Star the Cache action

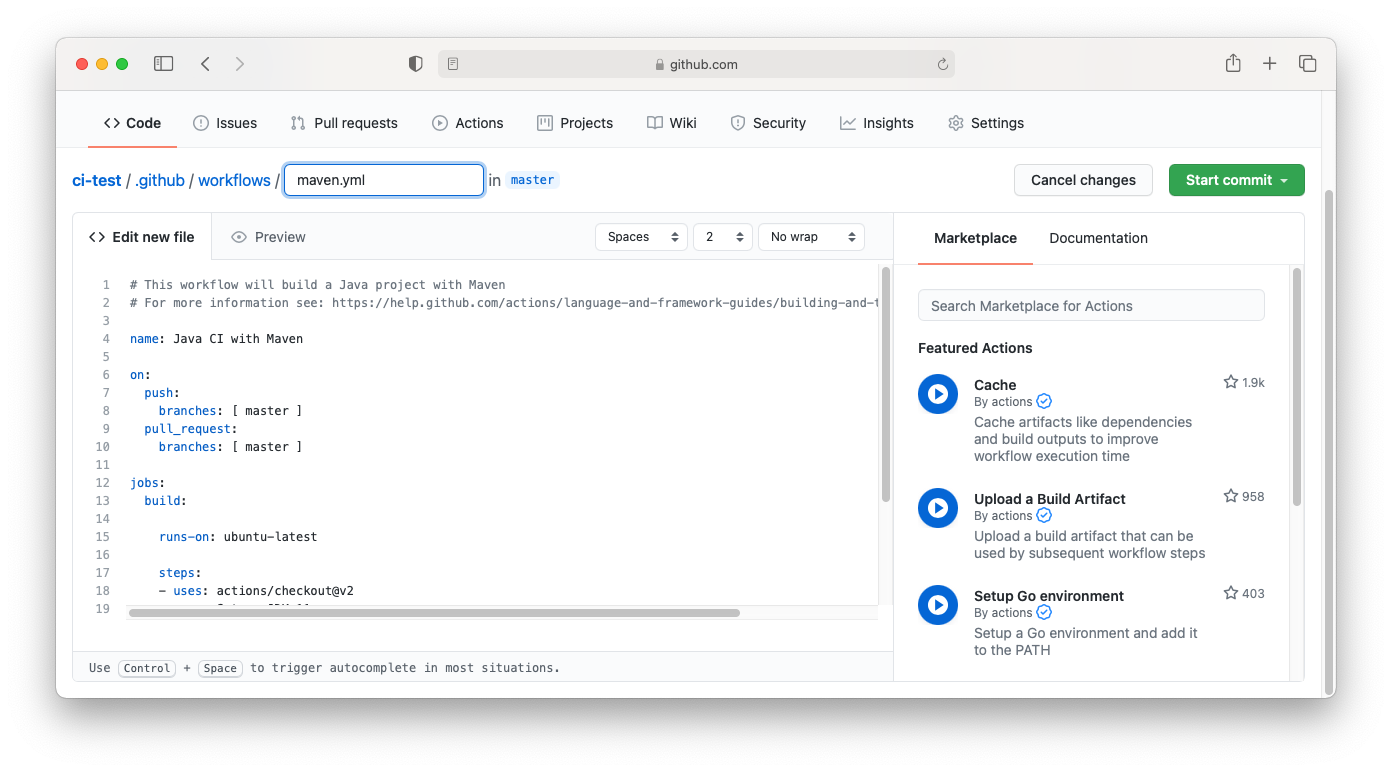click(1230, 382)
